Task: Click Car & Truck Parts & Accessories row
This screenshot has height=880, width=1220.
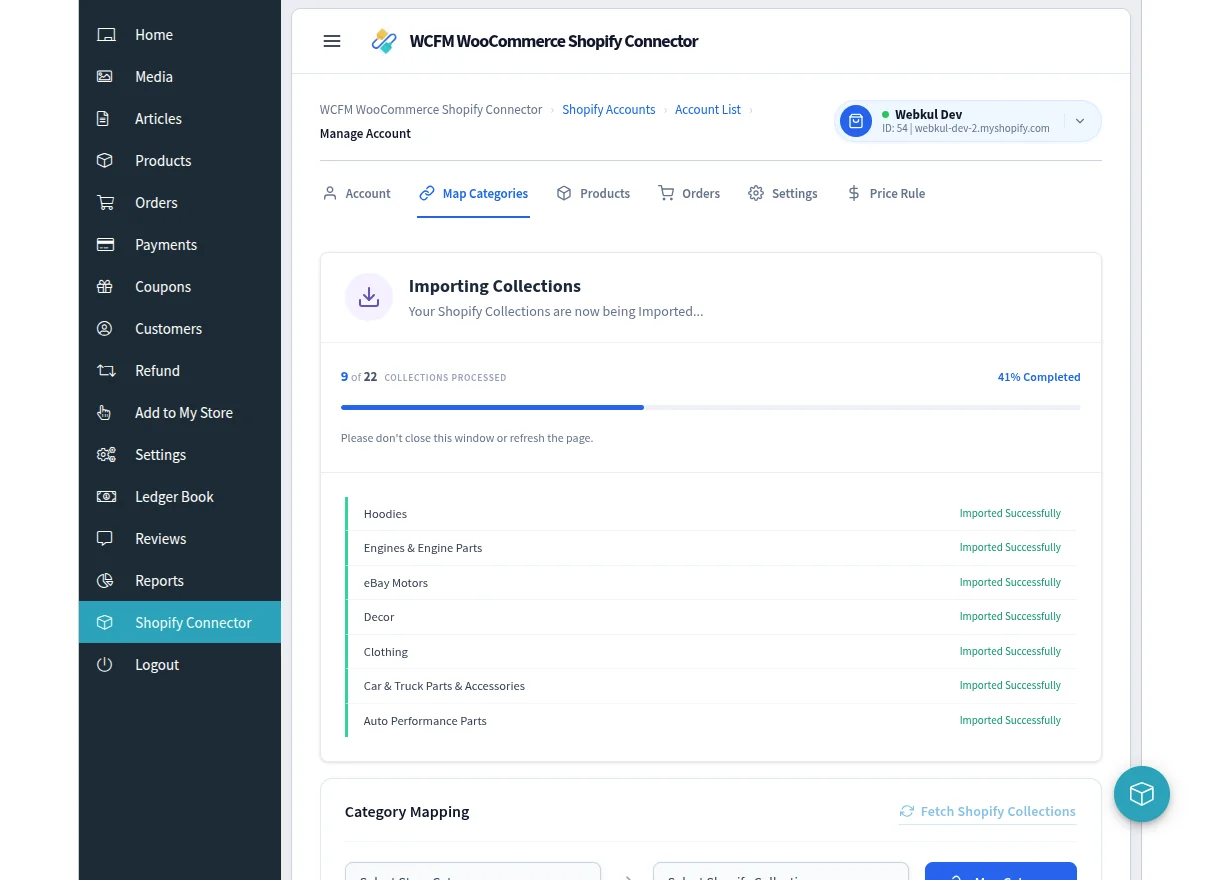Action: (x=711, y=686)
